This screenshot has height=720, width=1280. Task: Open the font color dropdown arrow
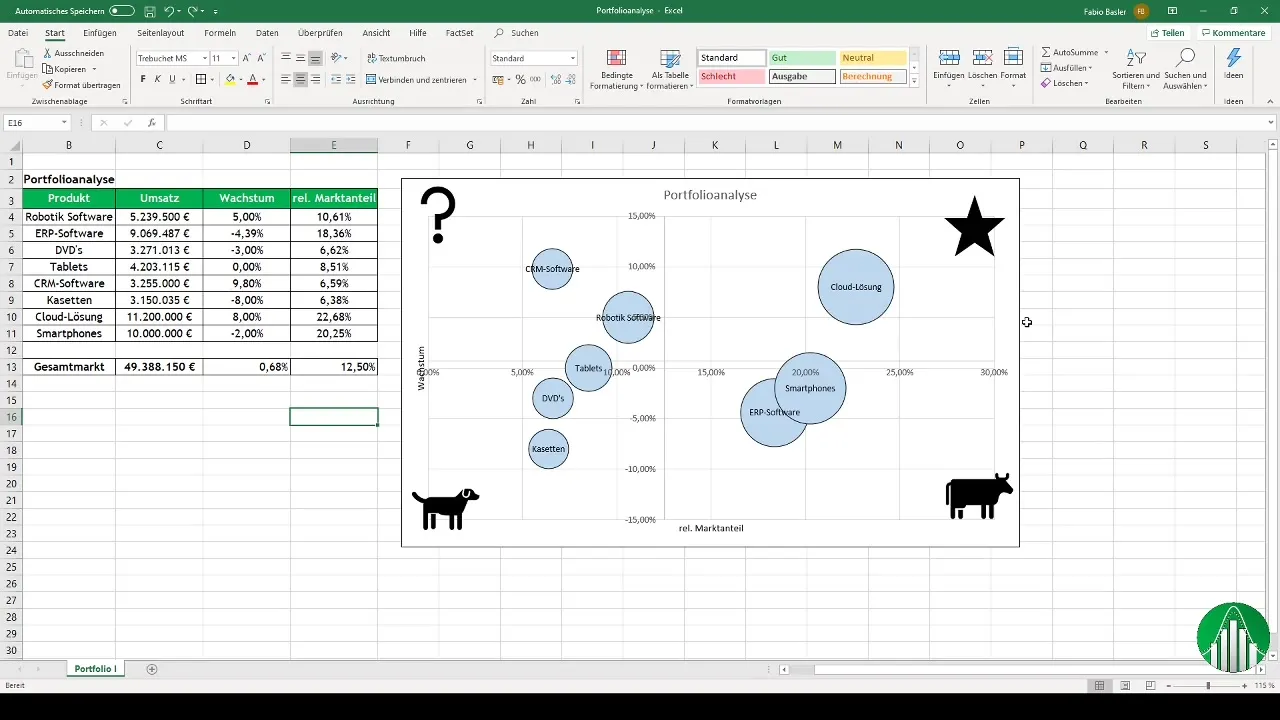pos(264,80)
